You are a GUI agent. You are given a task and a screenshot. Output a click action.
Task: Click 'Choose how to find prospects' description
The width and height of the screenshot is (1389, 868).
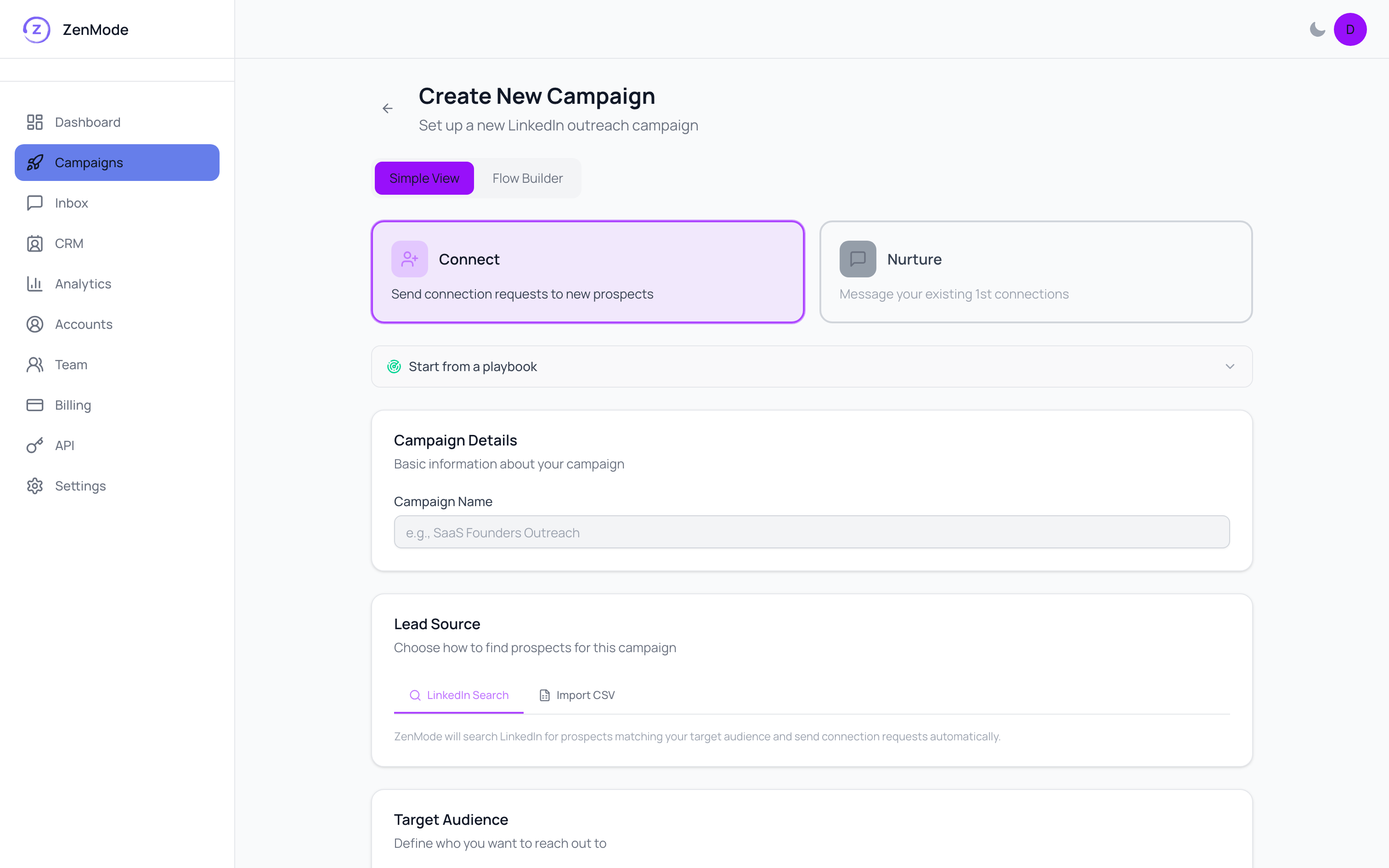click(535, 648)
